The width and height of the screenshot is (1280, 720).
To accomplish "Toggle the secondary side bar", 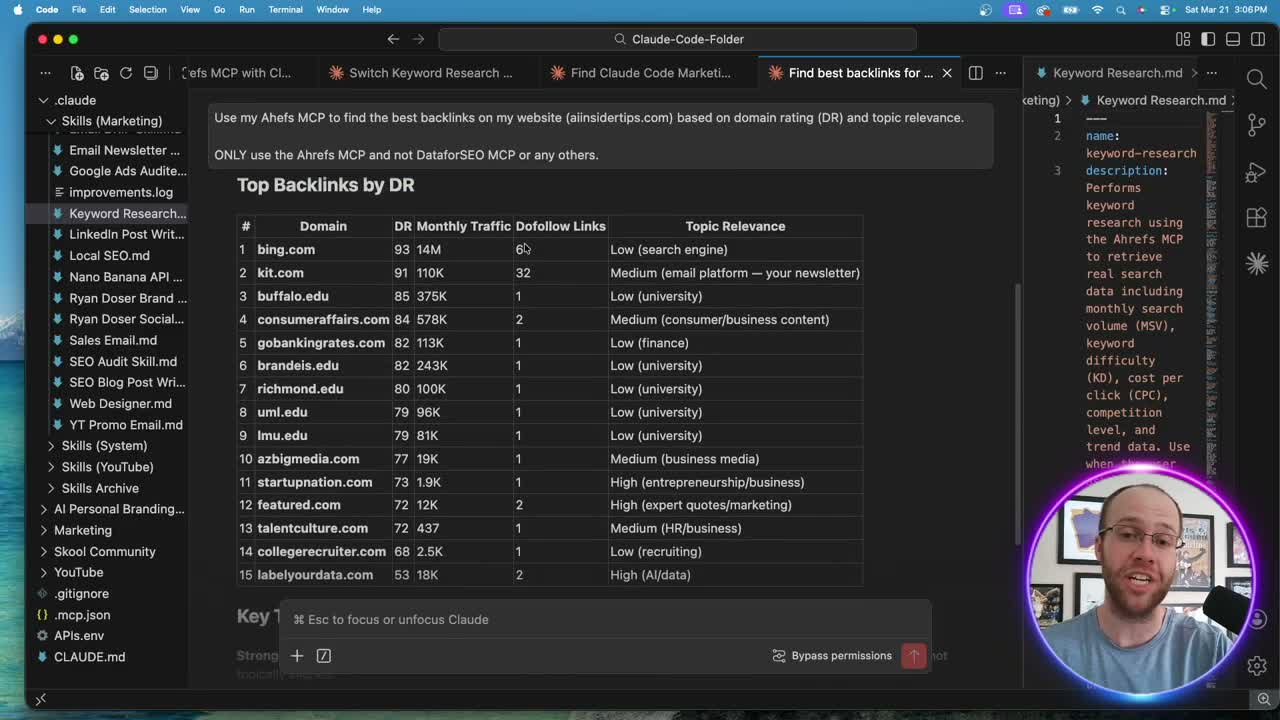I will (x=1258, y=39).
